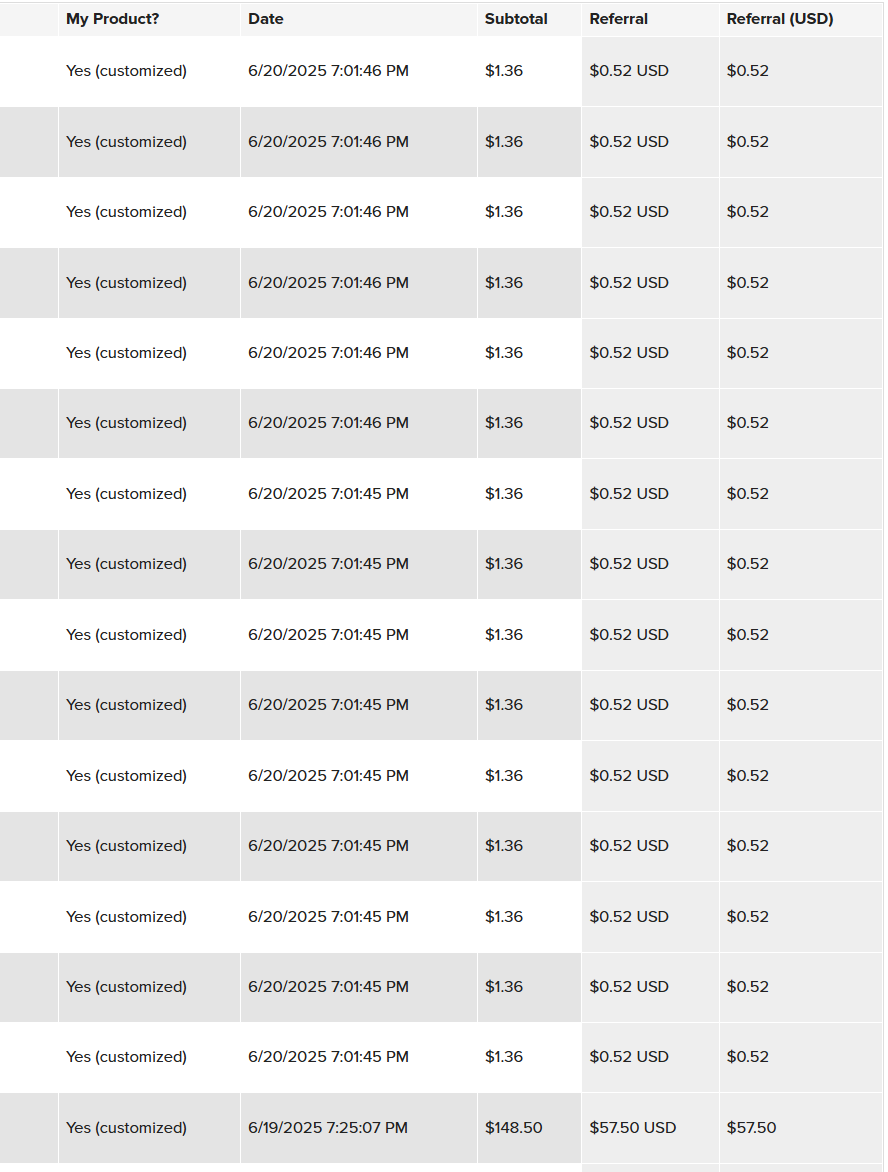Sort by the Date column header

(x=265, y=19)
